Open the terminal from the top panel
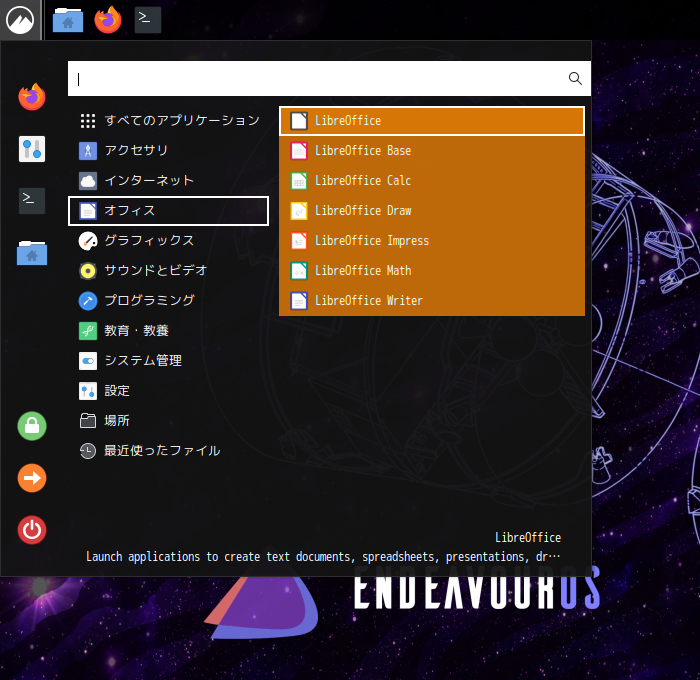 click(x=148, y=20)
